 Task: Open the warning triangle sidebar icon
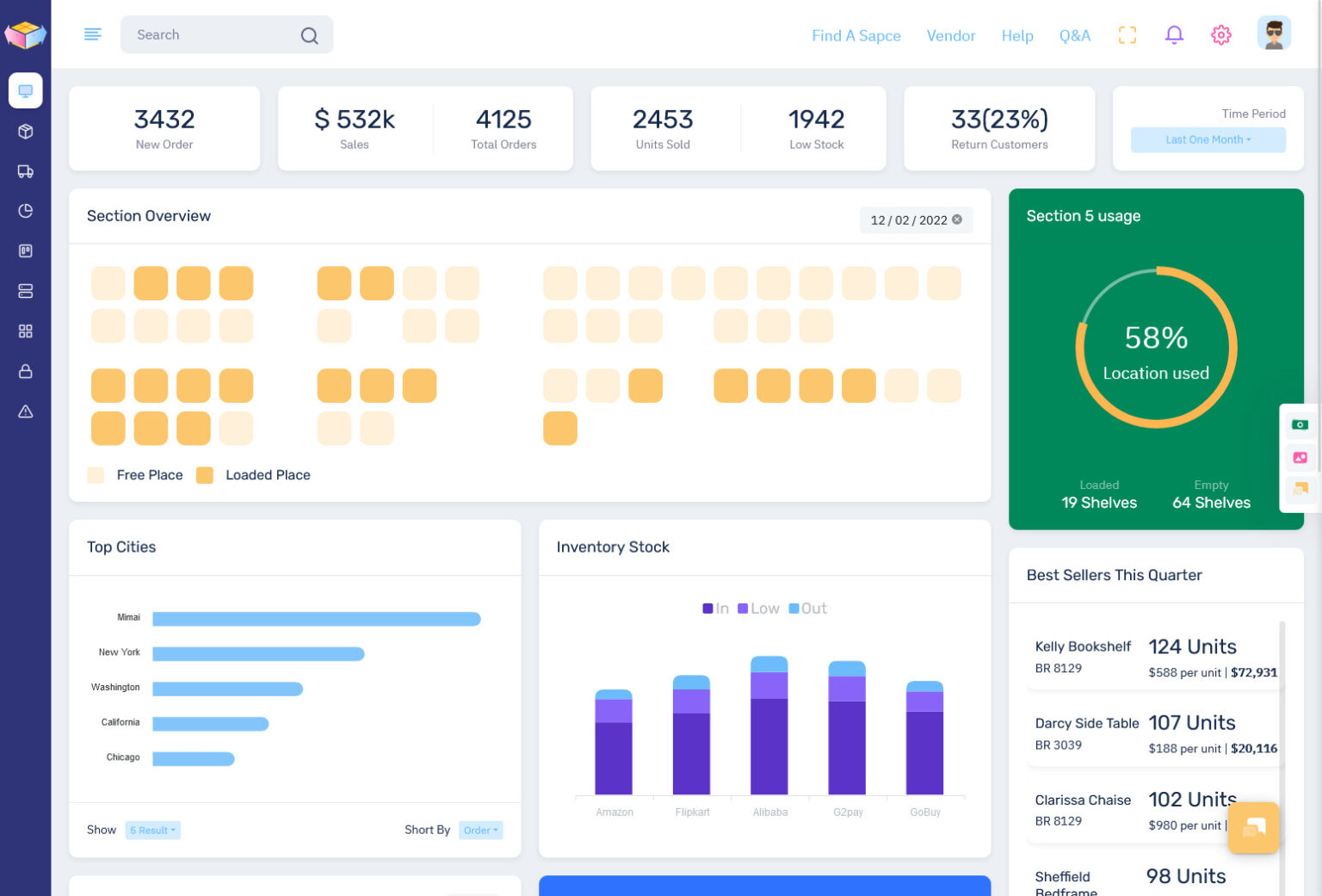[x=26, y=411]
